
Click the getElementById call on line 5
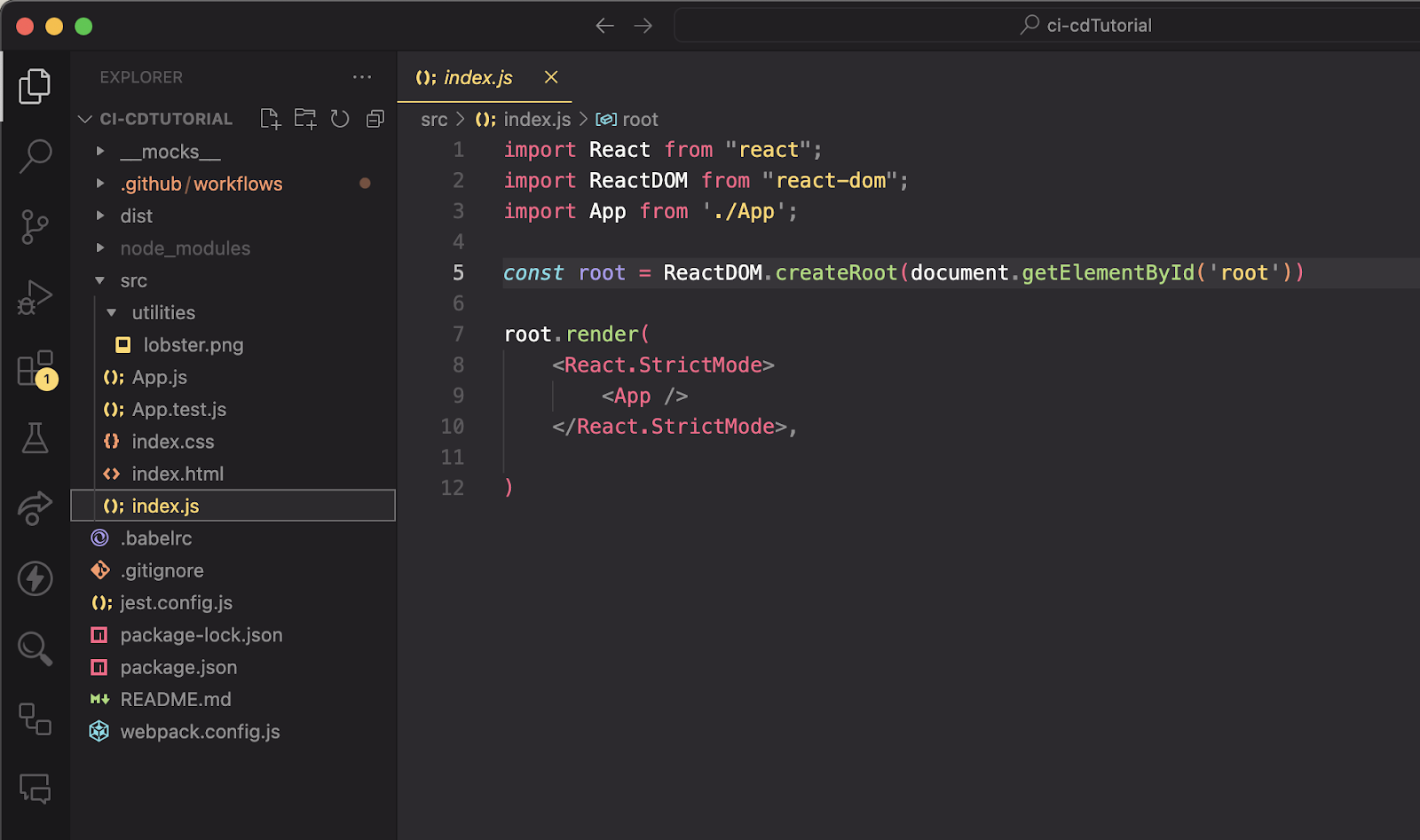1108,272
